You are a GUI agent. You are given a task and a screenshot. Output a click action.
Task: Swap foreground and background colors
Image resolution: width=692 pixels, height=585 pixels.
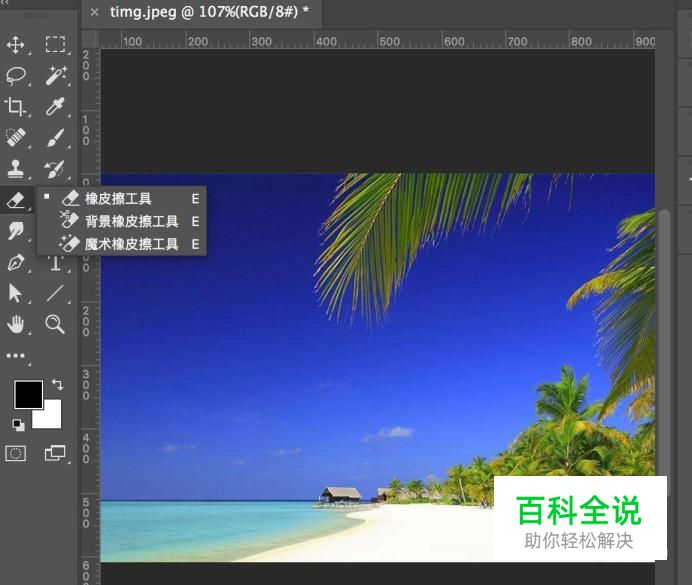(57, 384)
